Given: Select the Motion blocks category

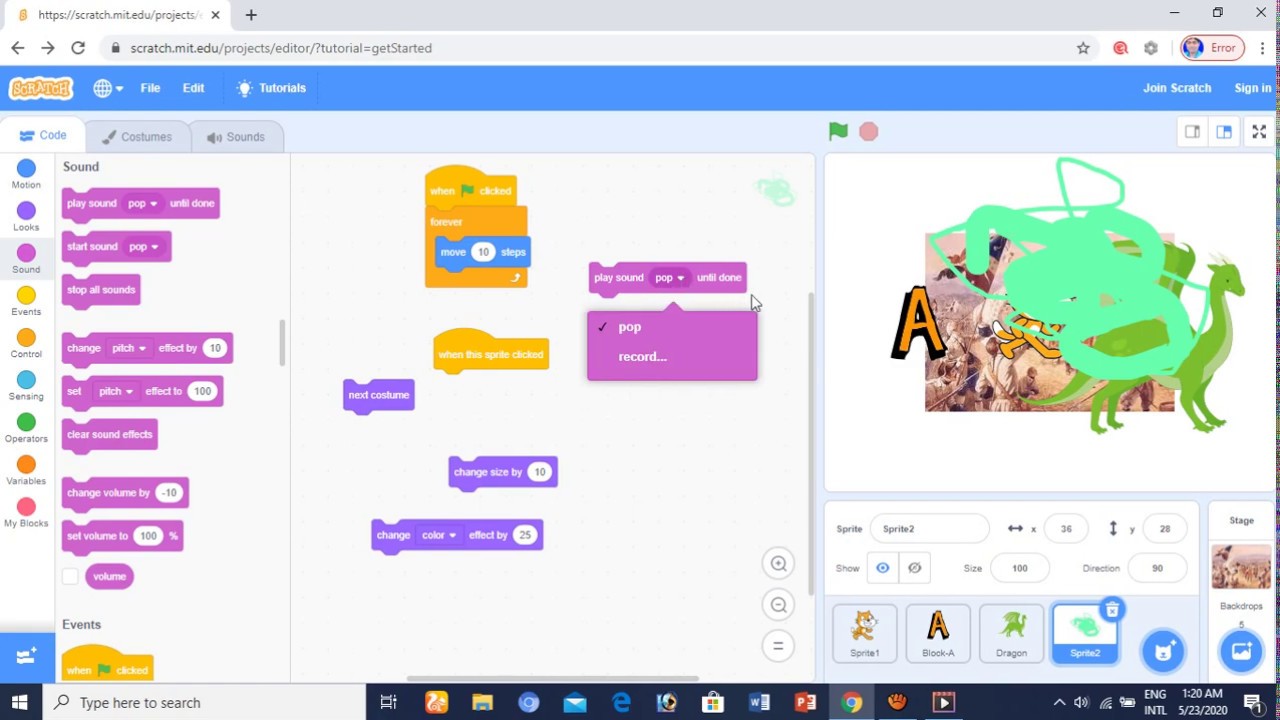Looking at the screenshot, I should (x=26, y=174).
